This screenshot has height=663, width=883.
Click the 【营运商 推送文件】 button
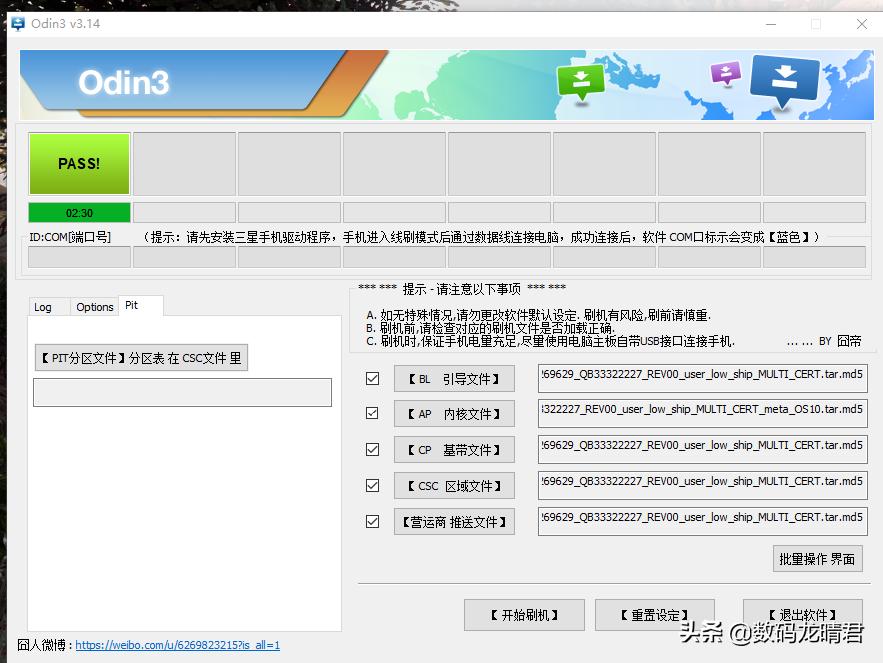pyautogui.click(x=454, y=521)
